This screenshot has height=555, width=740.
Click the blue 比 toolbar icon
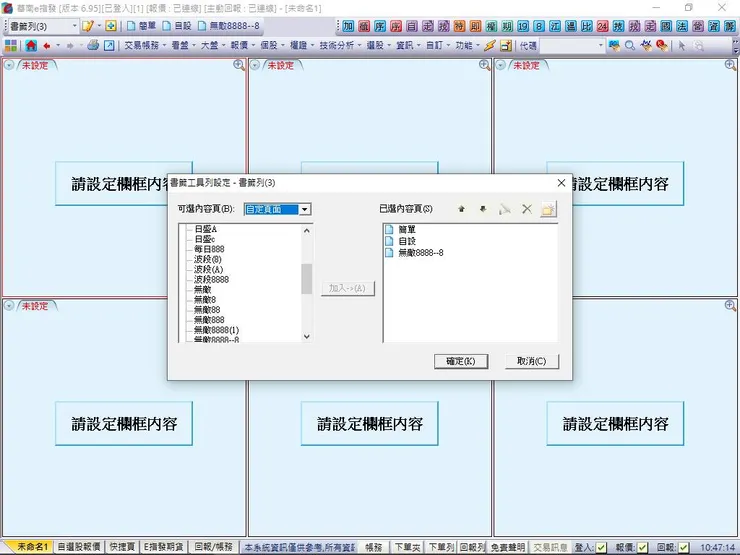[587, 26]
